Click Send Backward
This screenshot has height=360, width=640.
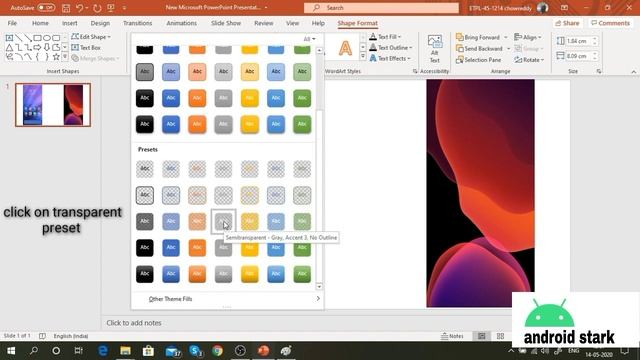click(479, 49)
